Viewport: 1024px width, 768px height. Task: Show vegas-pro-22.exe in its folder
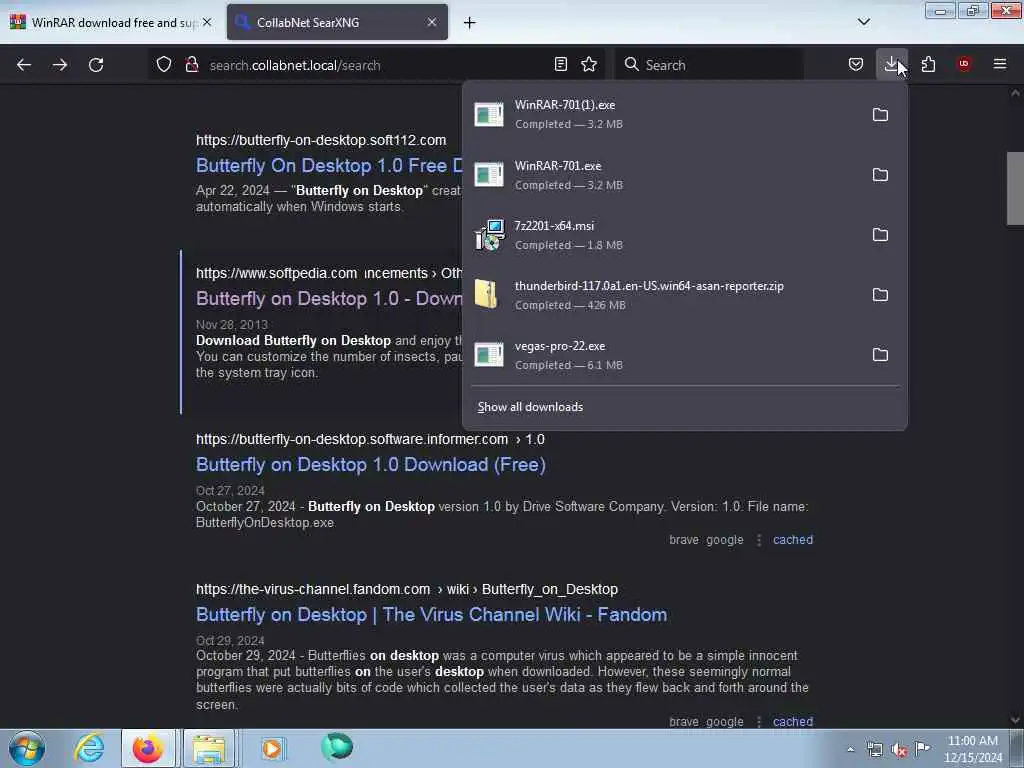click(880, 355)
